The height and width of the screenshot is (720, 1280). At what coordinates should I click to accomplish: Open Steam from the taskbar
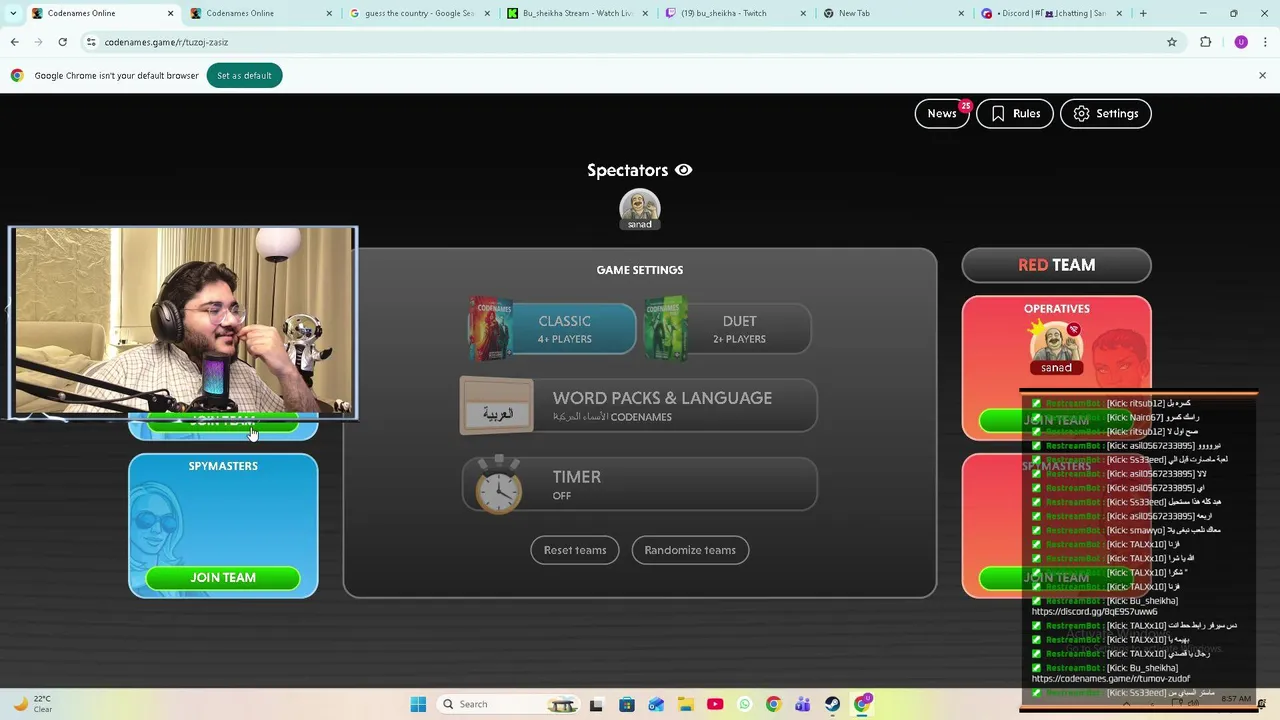[832, 704]
